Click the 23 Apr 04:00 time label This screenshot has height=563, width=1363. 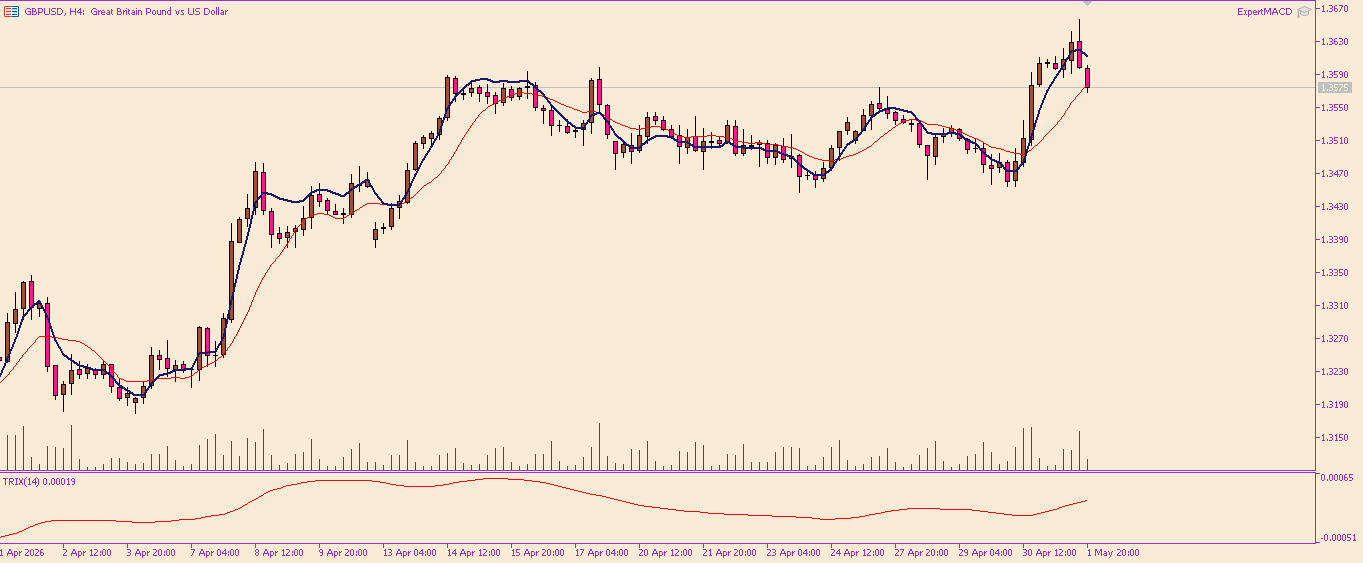[x=794, y=552]
